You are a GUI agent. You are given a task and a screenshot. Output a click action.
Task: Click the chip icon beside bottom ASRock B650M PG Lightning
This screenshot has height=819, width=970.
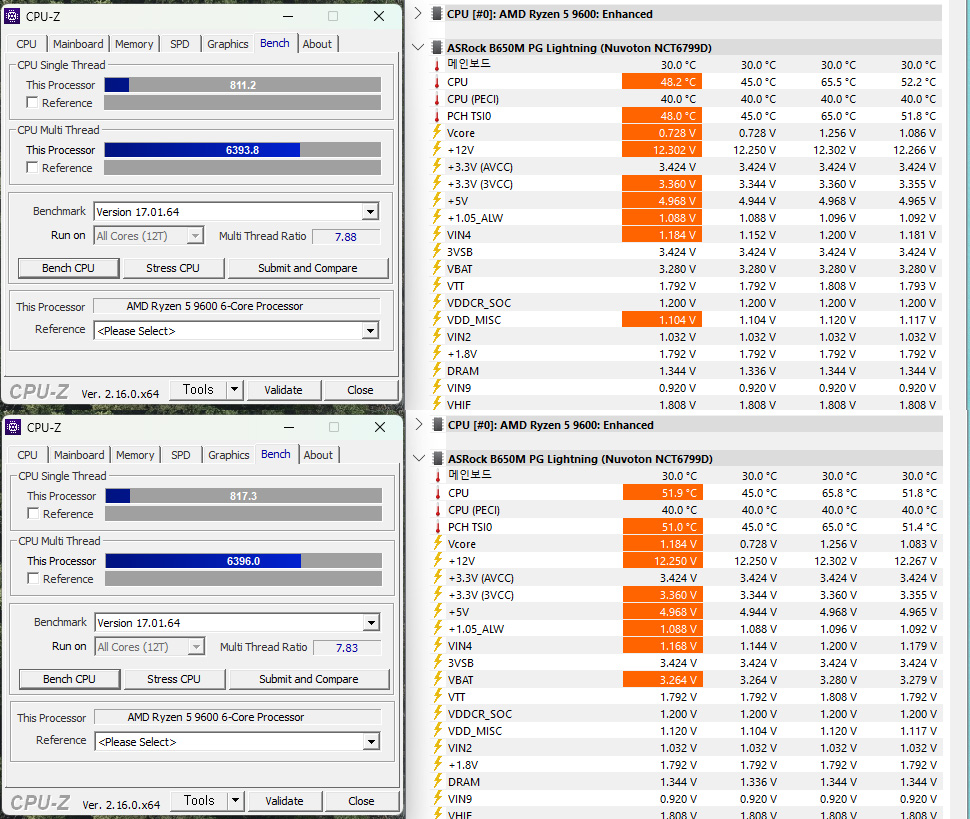(438, 458)
